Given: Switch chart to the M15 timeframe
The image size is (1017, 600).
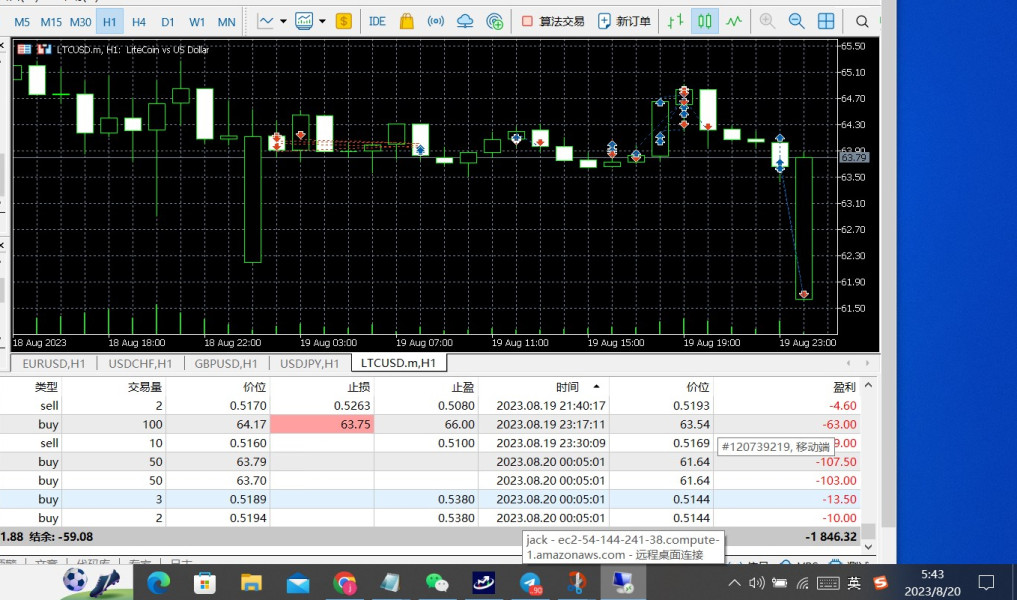Looking at the screenshot, I should (51, 22).
